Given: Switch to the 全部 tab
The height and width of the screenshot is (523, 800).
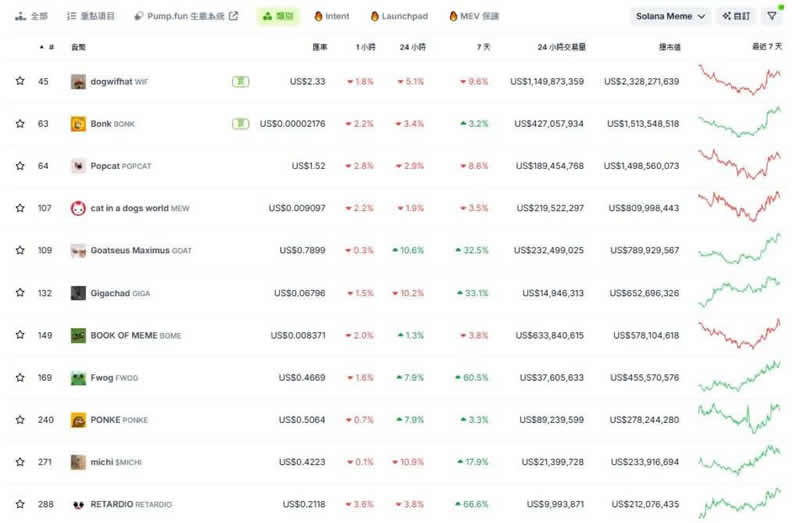Looking at the screenshot, I should click(32, 16).
